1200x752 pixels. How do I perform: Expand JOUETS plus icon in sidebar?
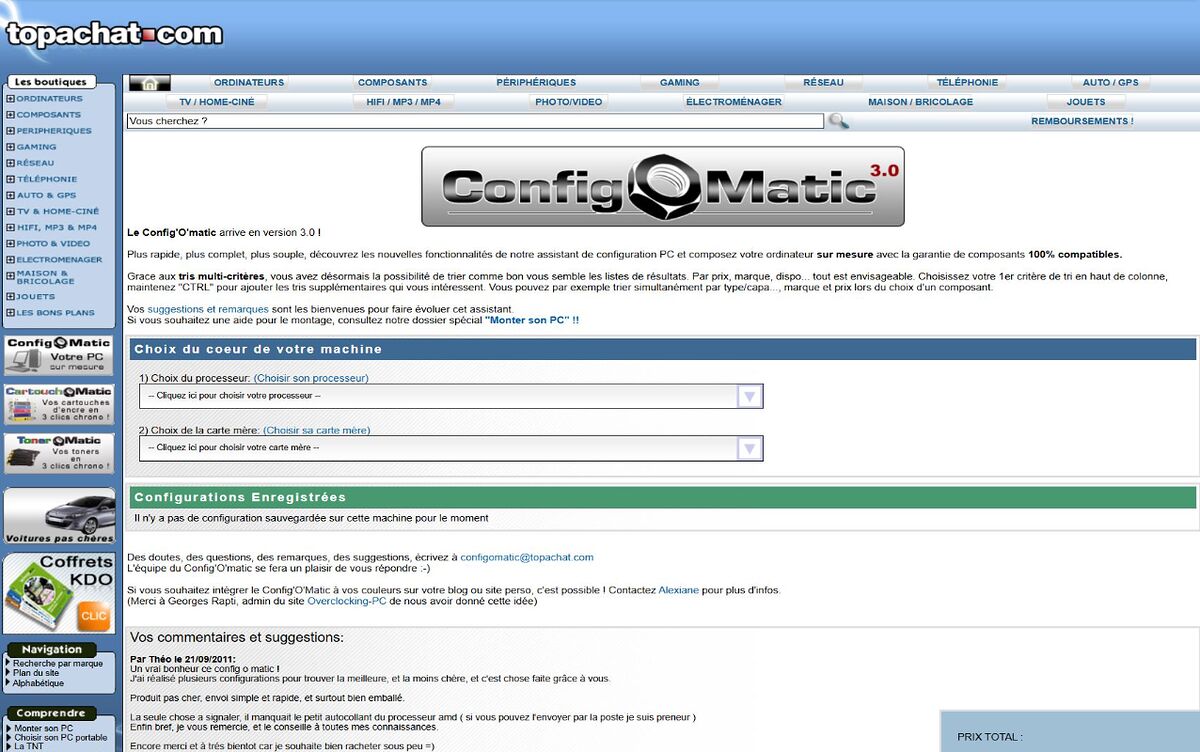click(10, 297)
